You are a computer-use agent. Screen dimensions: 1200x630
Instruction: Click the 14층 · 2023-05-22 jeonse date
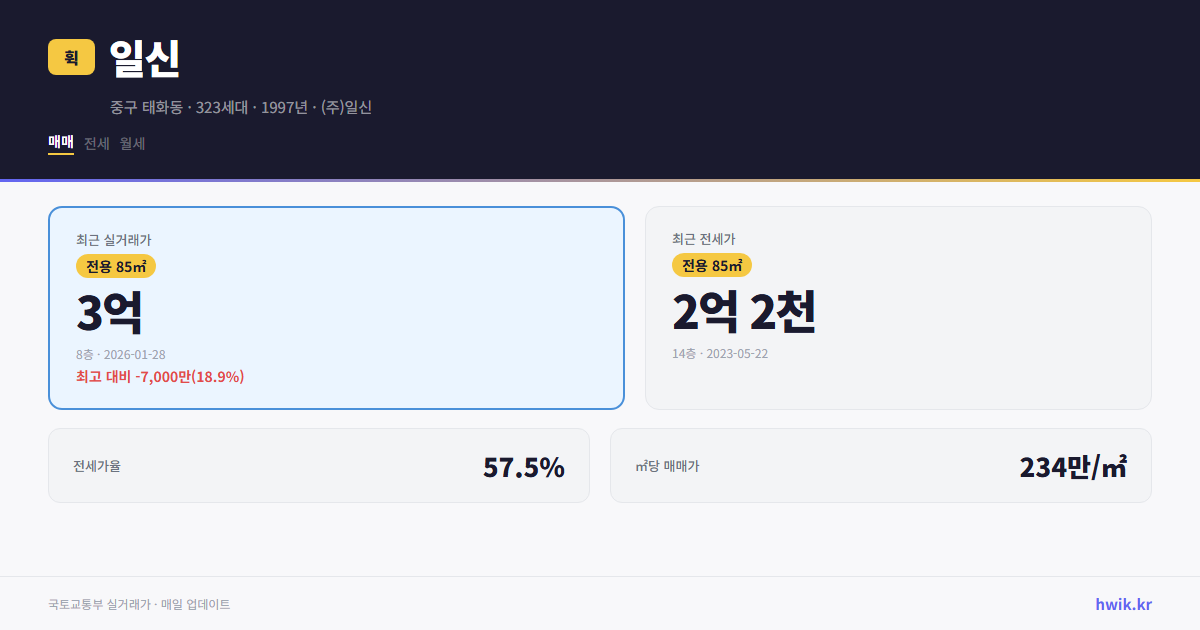[722, 353]
